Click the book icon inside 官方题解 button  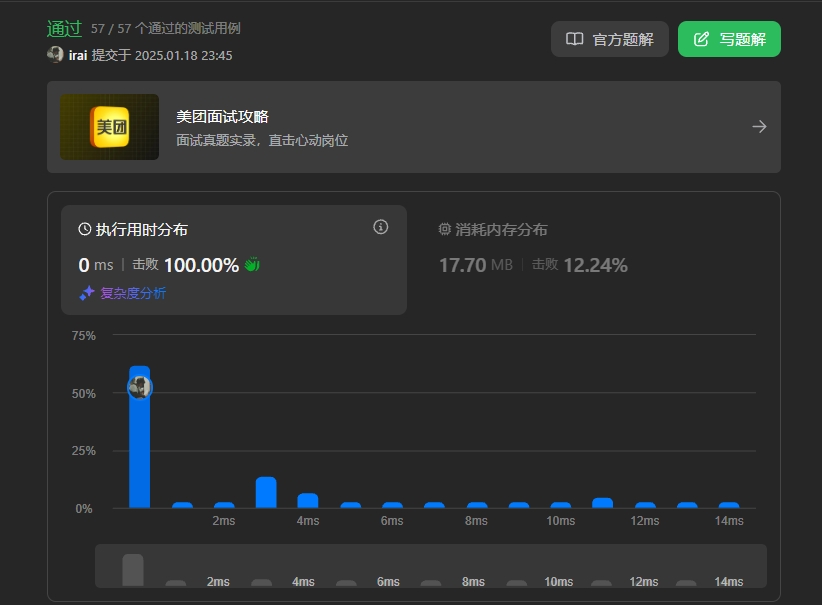coord(575,39)
